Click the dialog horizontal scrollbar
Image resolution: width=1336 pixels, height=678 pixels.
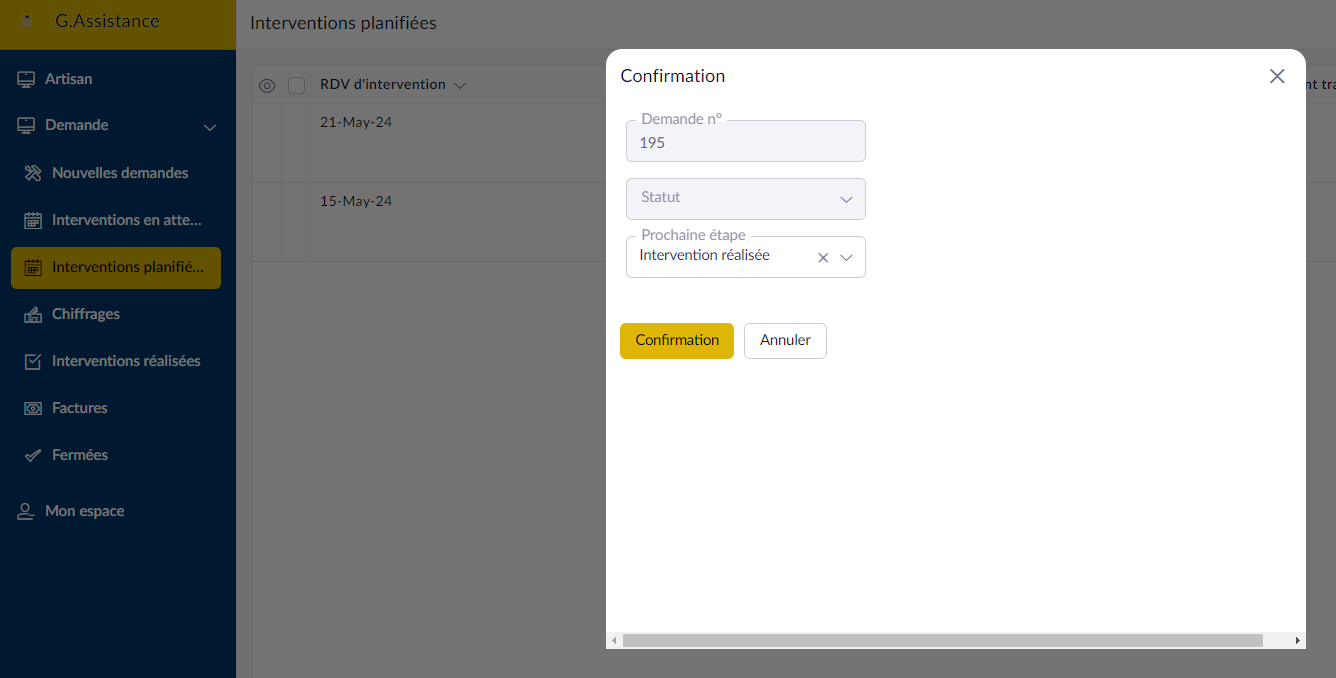[942, 640]
